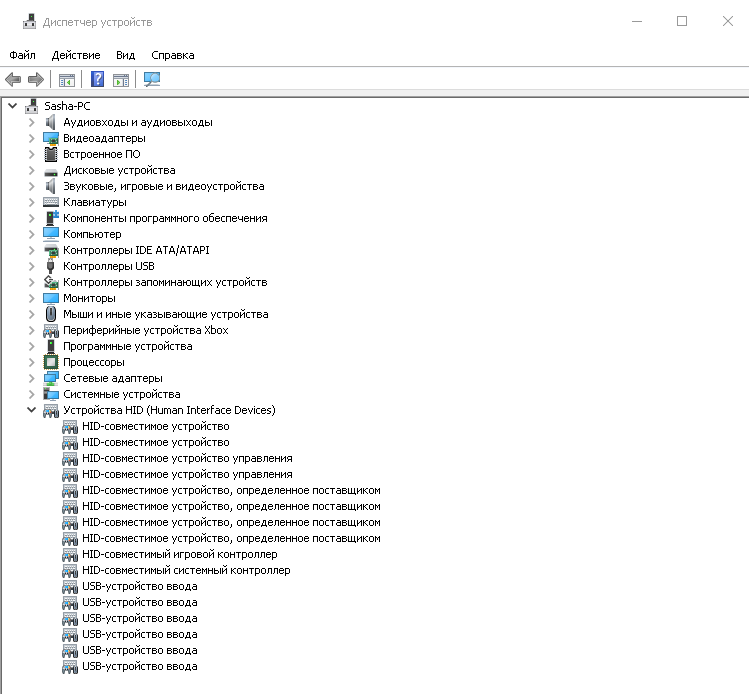Select the Программные устройства label

pos(128,346)
